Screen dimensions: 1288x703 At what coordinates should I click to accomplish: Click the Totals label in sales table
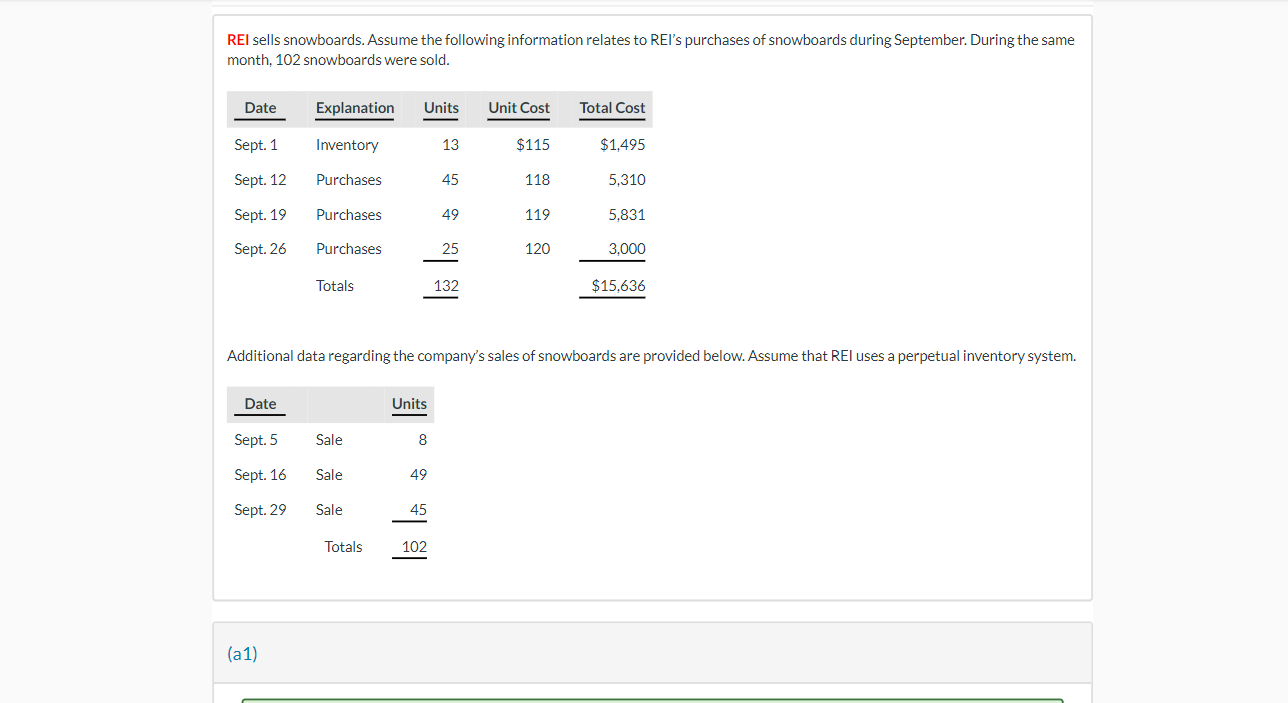click(343, 547)
